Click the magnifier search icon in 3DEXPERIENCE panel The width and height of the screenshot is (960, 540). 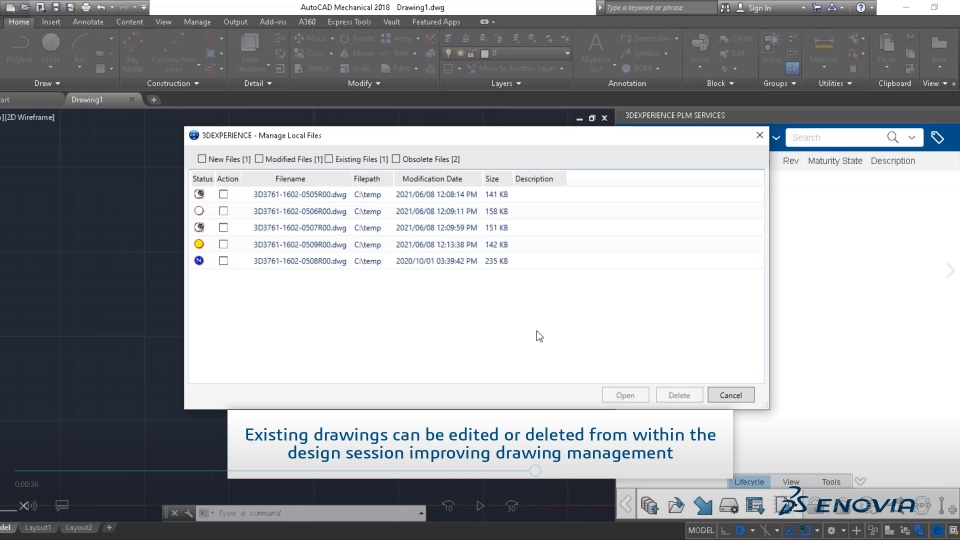pos(893,138)
